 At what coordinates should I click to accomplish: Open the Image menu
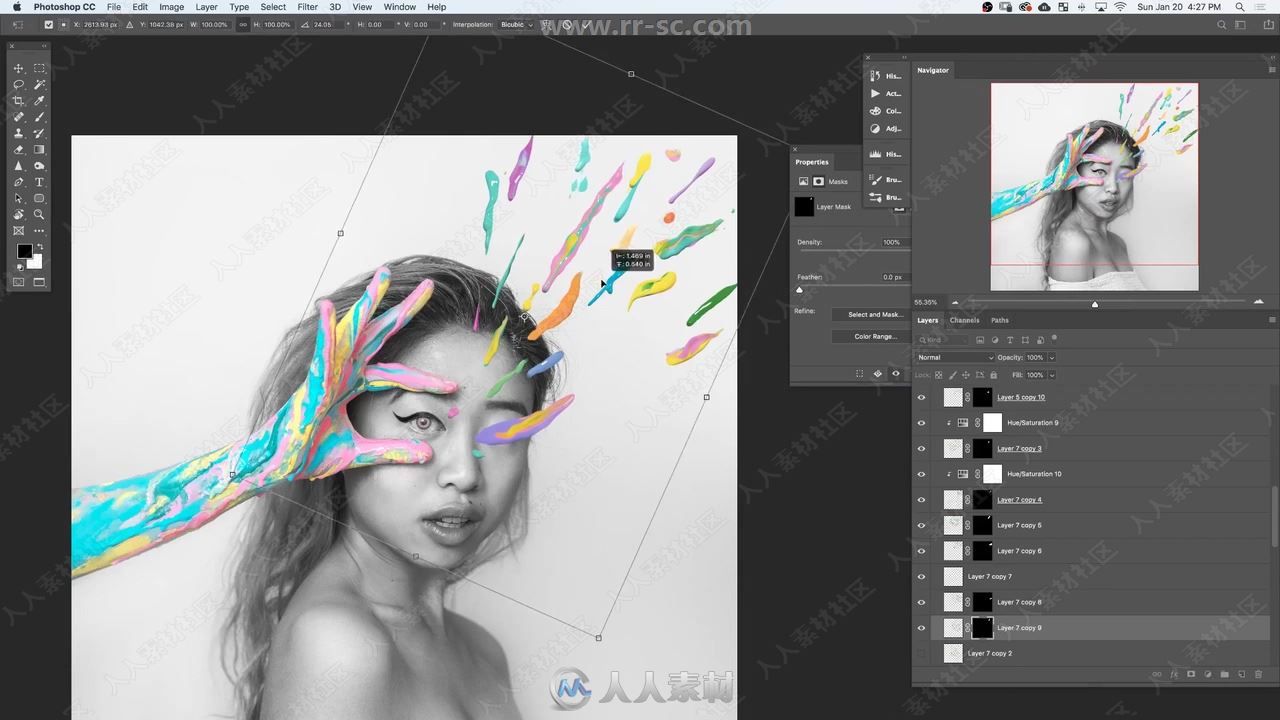tap(171, 7)
